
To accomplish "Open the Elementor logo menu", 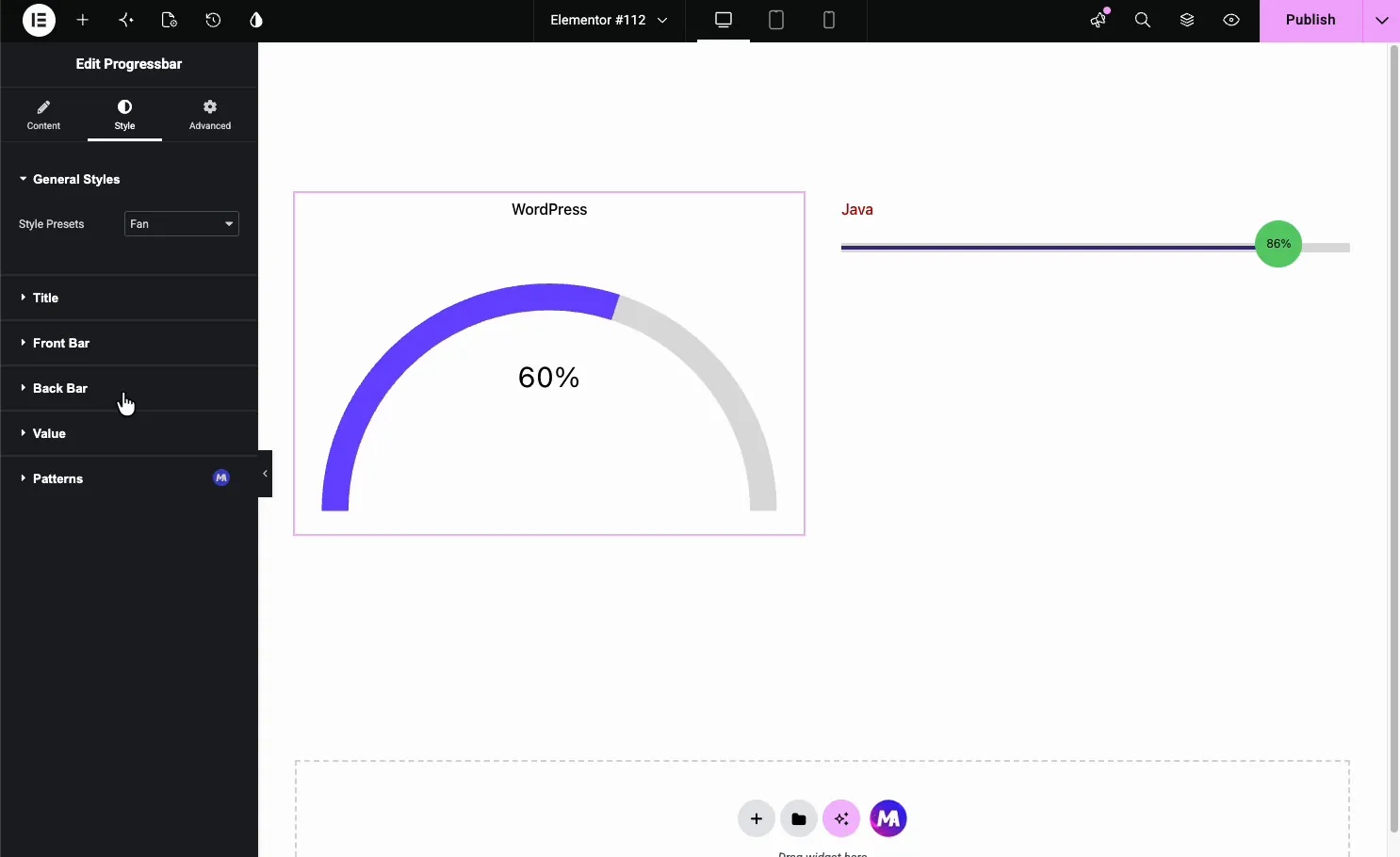I will pos(39,20).
